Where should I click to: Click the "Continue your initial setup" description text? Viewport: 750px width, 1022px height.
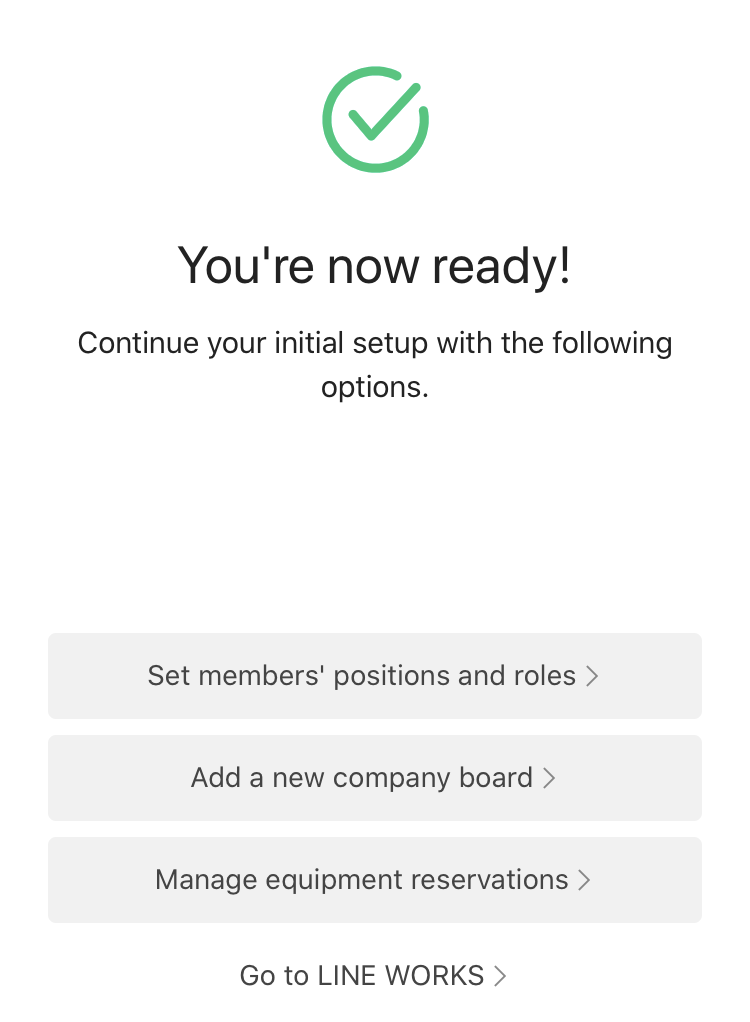pyautogui.click(x=375, y=344)
